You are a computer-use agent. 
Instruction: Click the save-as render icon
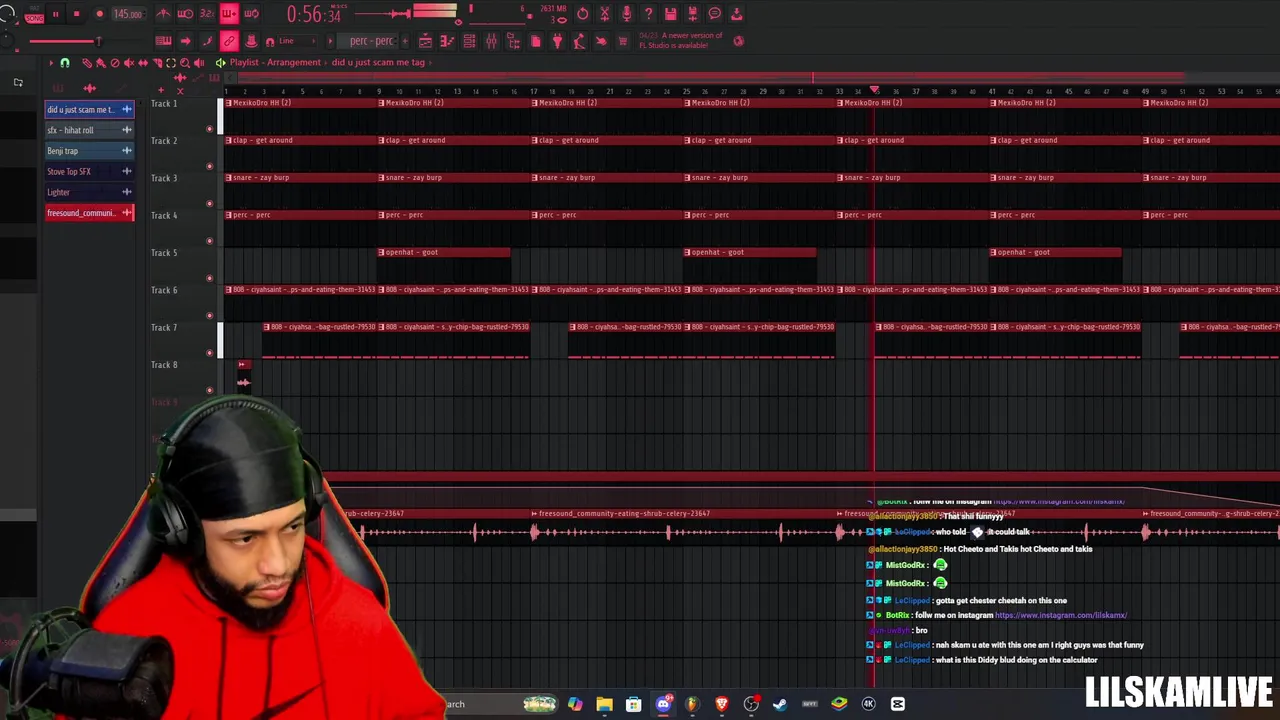tap(692, 13)
